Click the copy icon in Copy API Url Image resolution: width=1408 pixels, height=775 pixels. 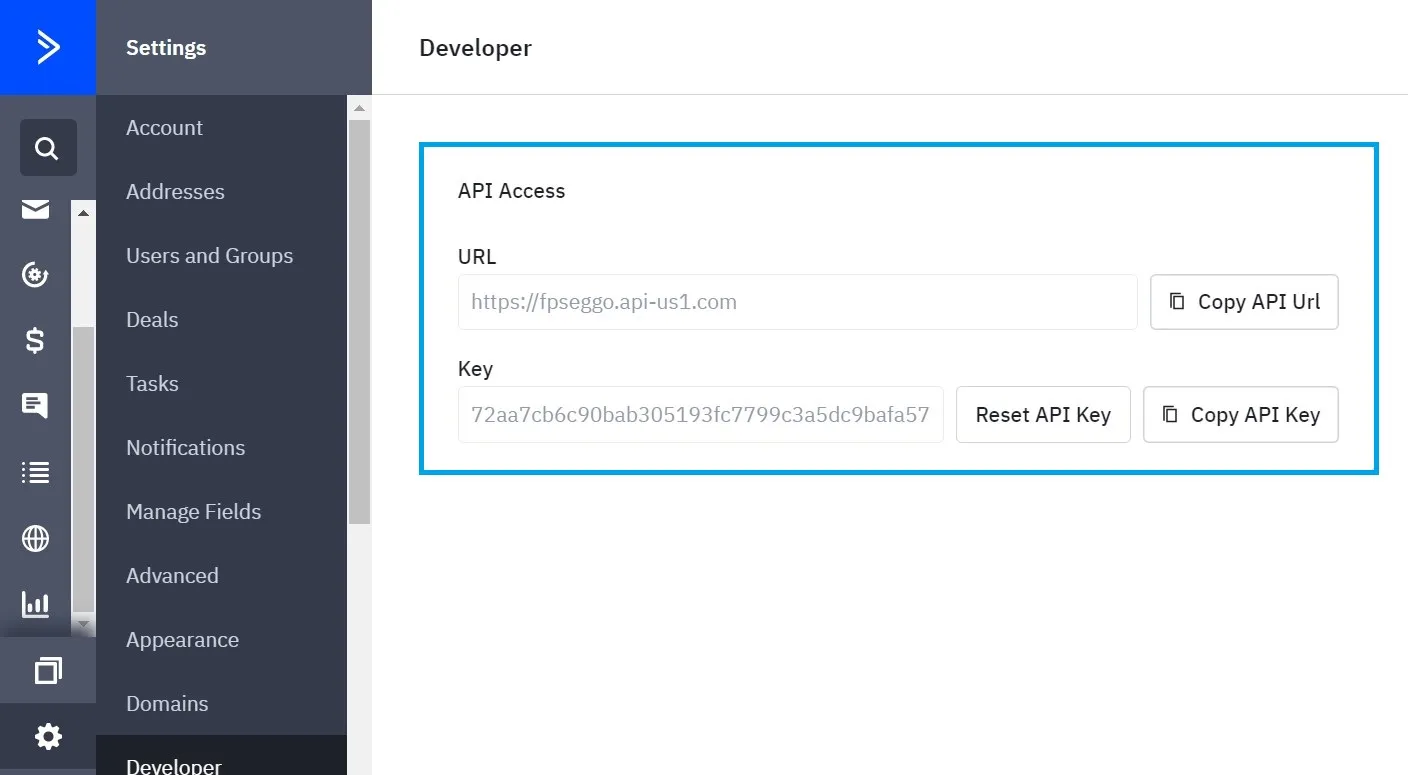[1178, 302]
